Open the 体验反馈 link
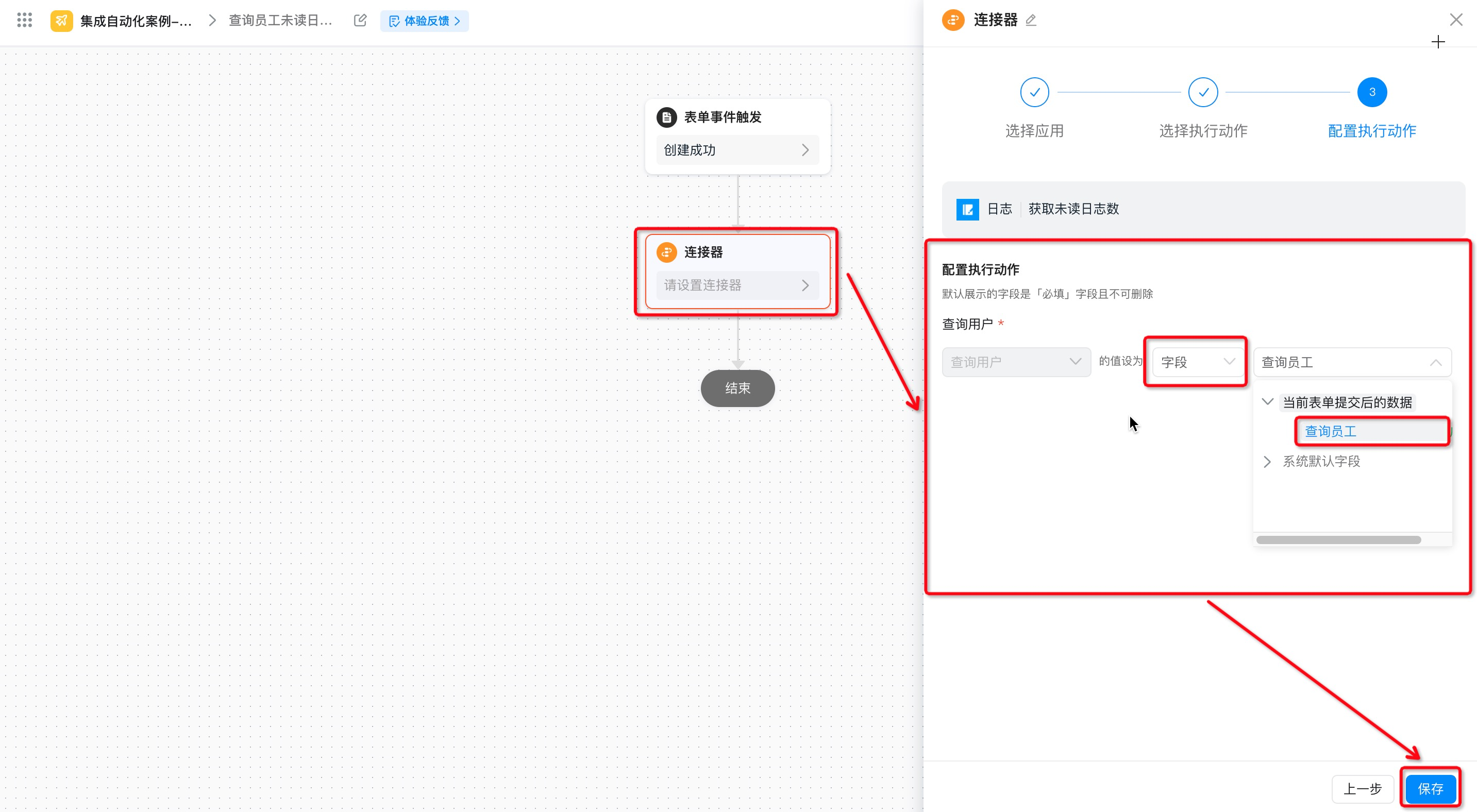This screenshot has width=1477, height=812. 425,21
